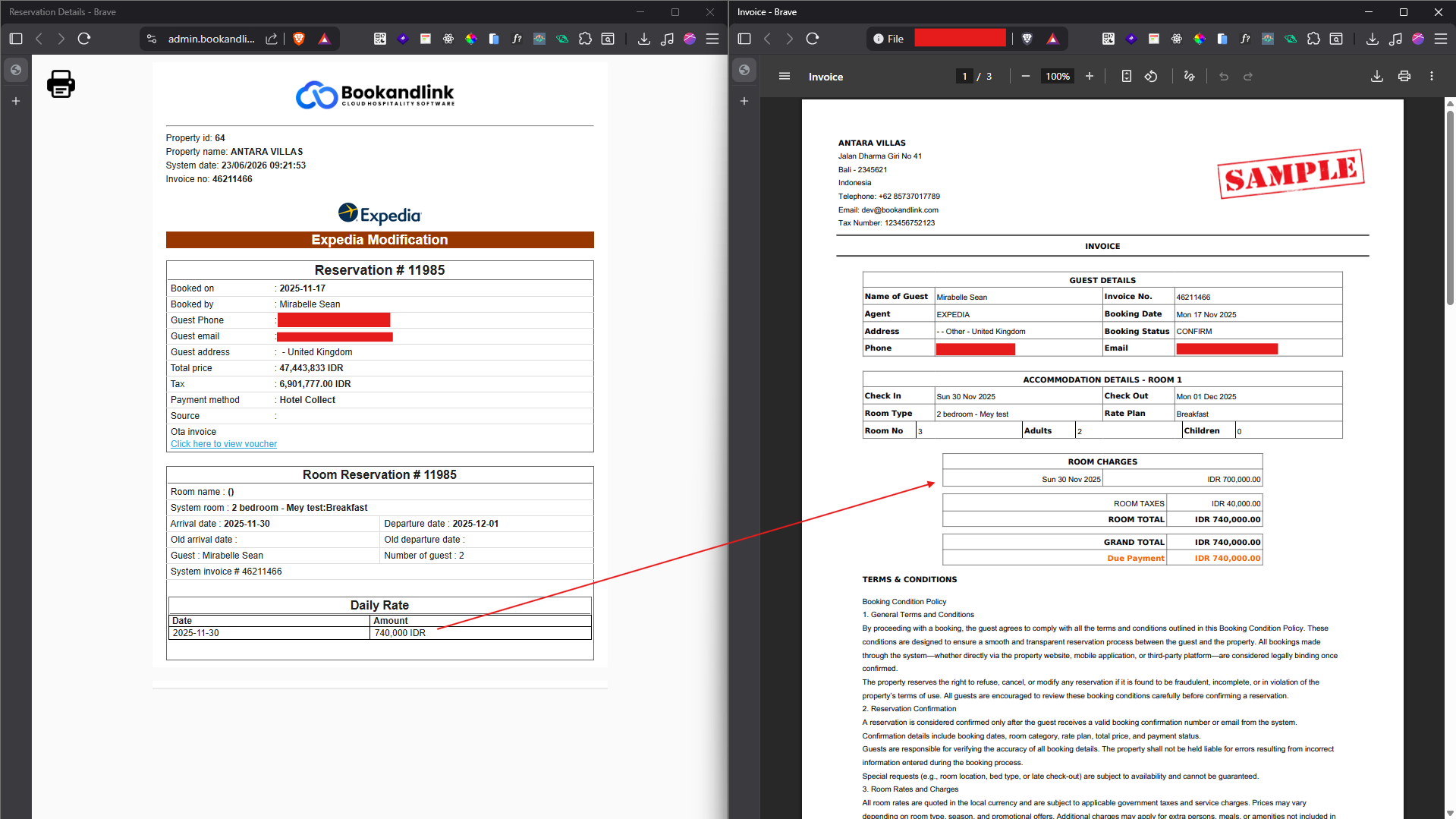1456x819 pixels.
Task: Click the dev@bookandlink.com email link
Action: click(900, 210)
